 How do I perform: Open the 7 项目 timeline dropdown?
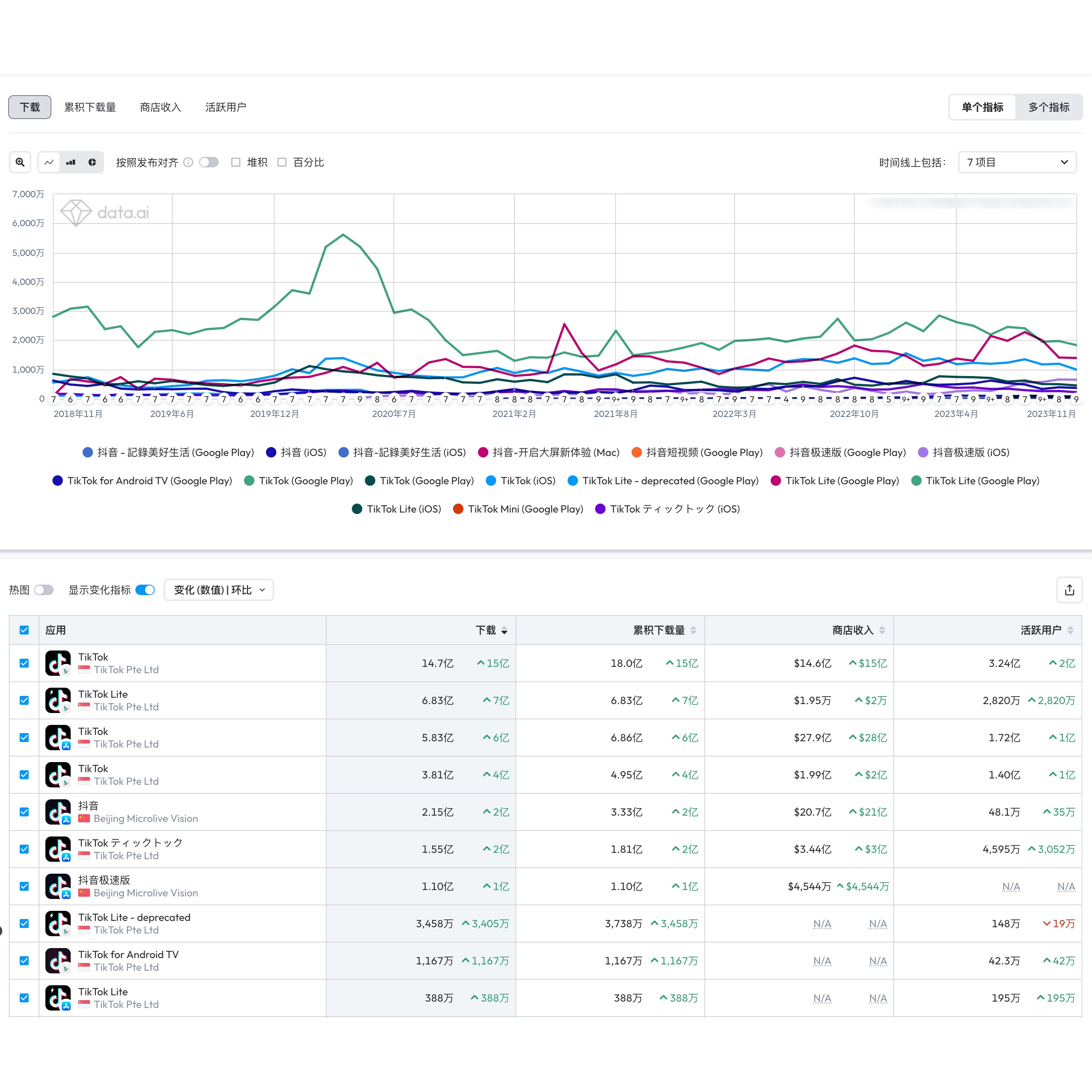click(x=1017, y=162)
